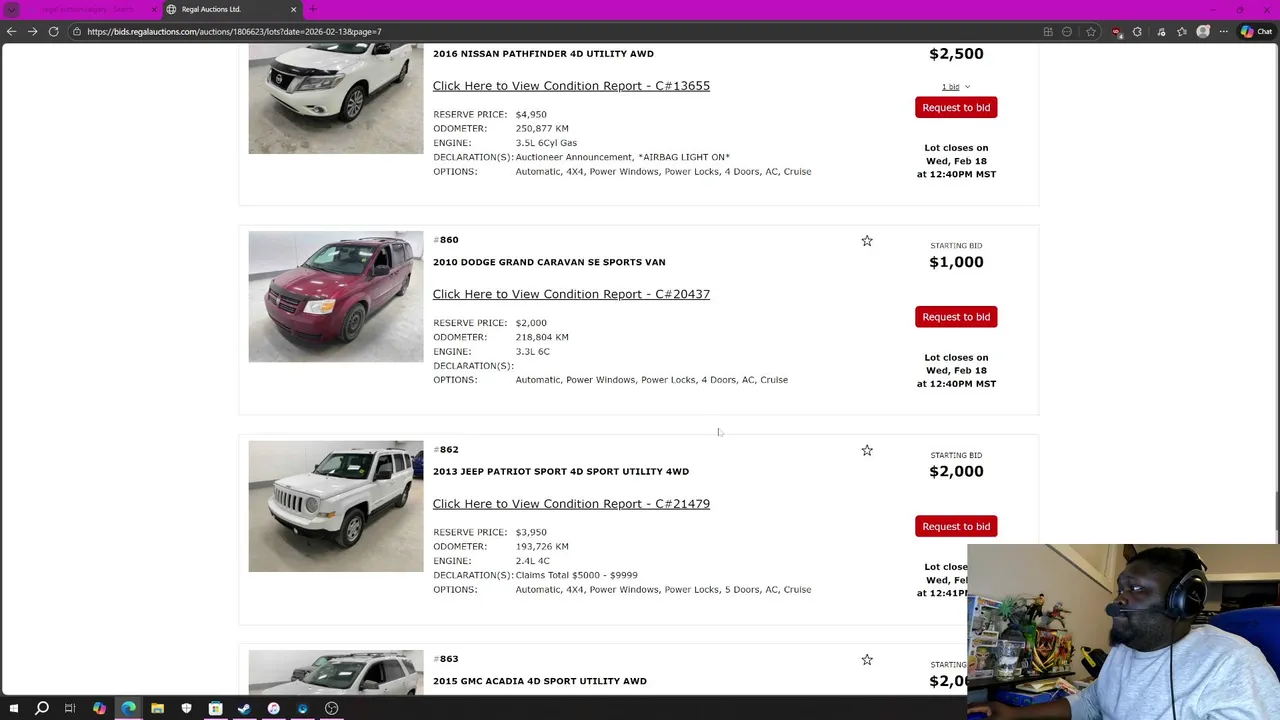Open Copilot Chat in the browser toolbar

coord(1256,32)
